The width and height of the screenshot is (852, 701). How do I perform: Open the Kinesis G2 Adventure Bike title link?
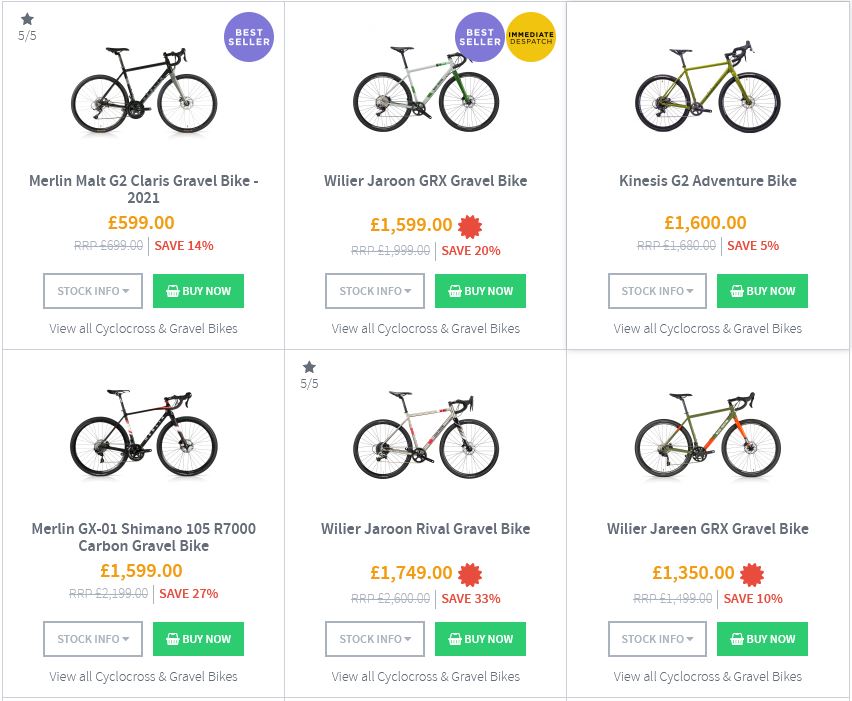[x=708, y=181]
